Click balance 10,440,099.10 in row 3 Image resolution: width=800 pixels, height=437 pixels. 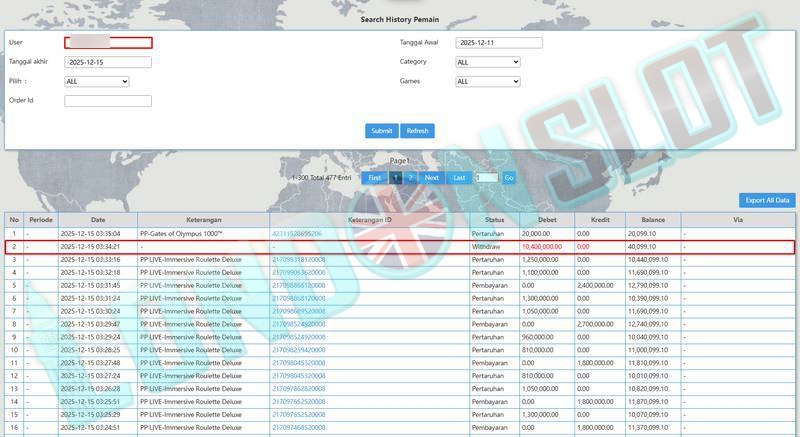click(x=648, y=260)
